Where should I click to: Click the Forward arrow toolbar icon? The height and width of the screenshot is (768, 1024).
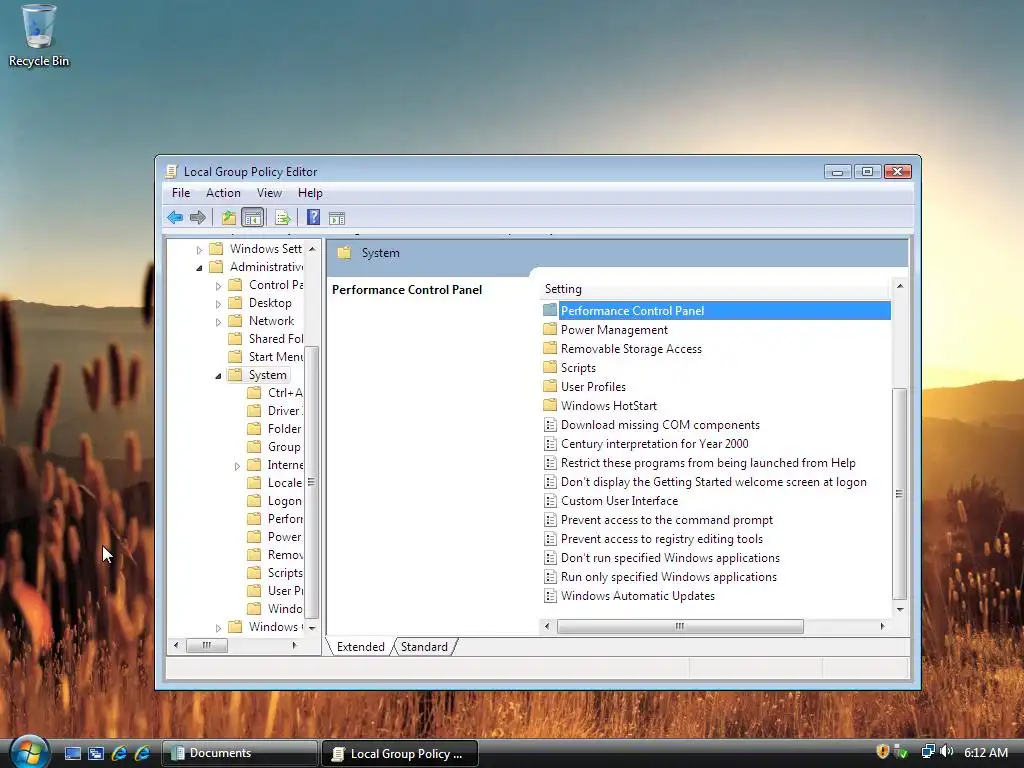pyautogui.click(x=197, y=217)
